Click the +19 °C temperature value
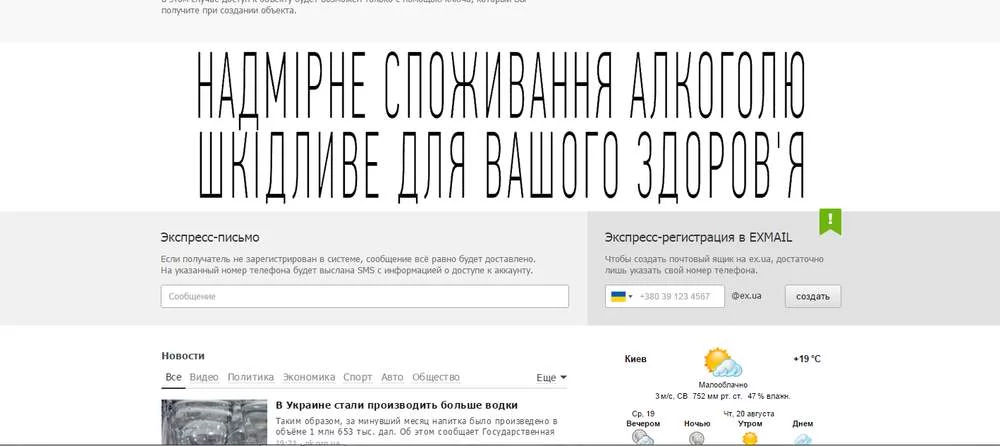This screenshot has height=446, width=1000. pos(807,359)
